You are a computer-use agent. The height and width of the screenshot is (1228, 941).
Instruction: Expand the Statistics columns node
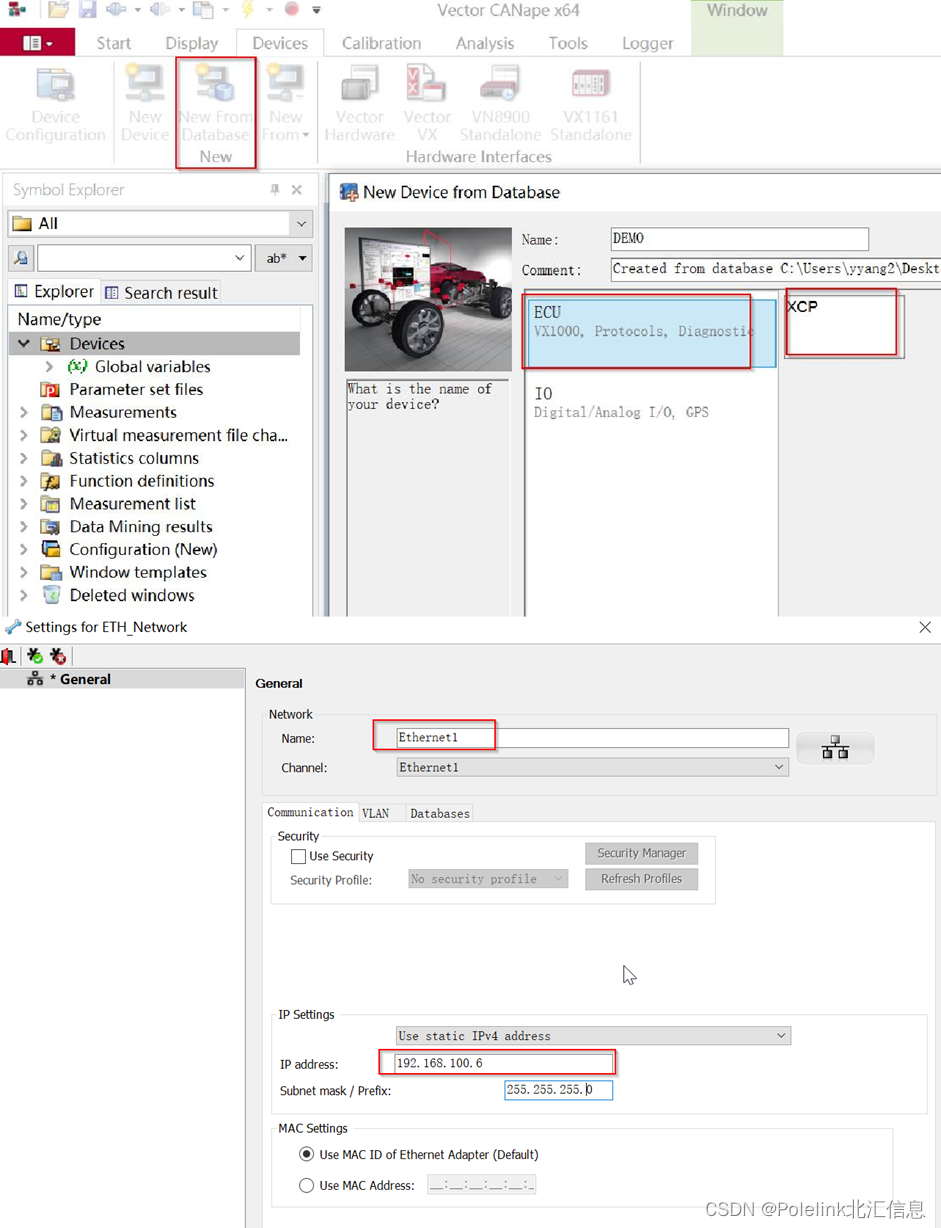(x=24, y=458)
